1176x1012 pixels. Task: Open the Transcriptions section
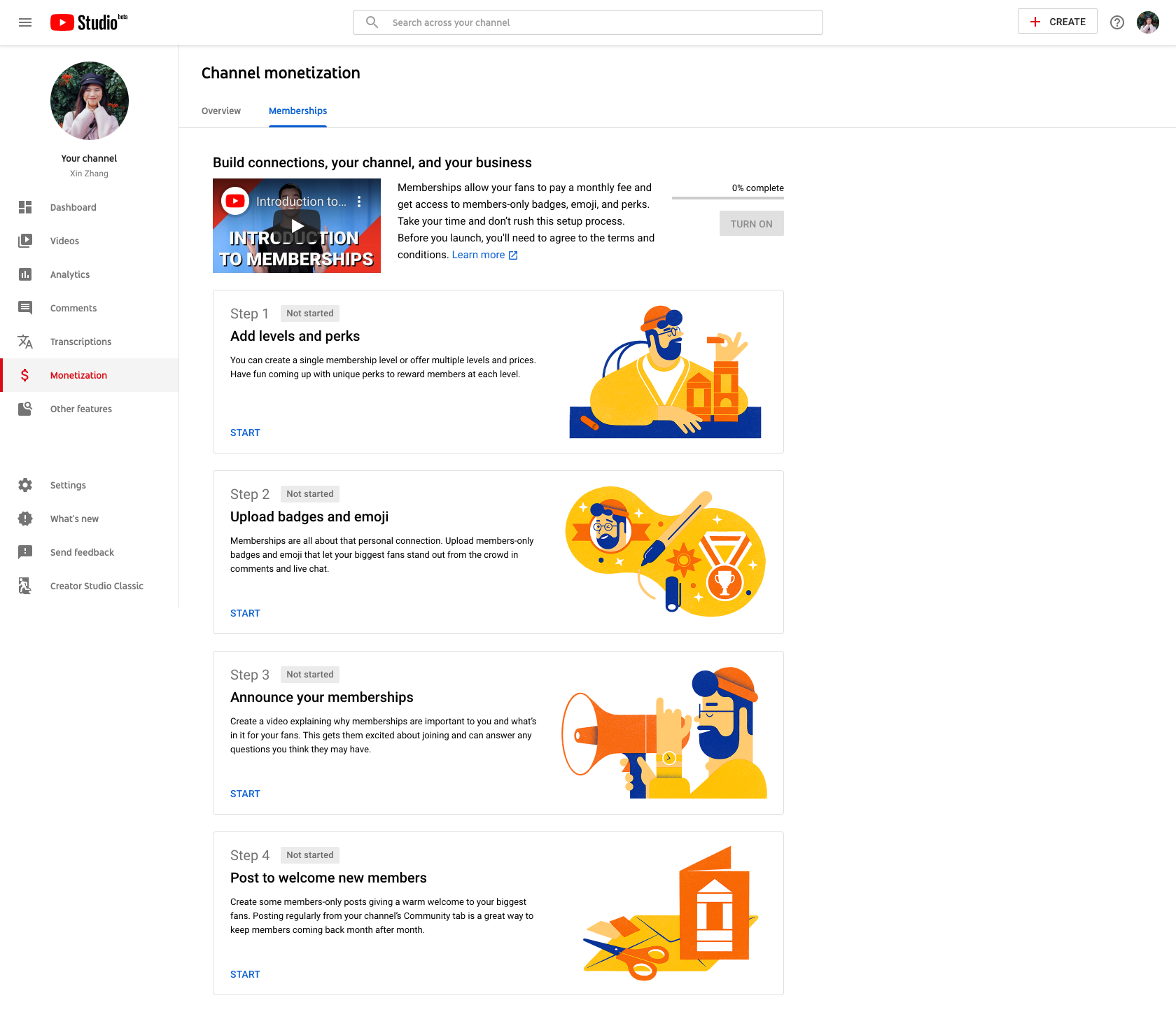click(80, 342)
